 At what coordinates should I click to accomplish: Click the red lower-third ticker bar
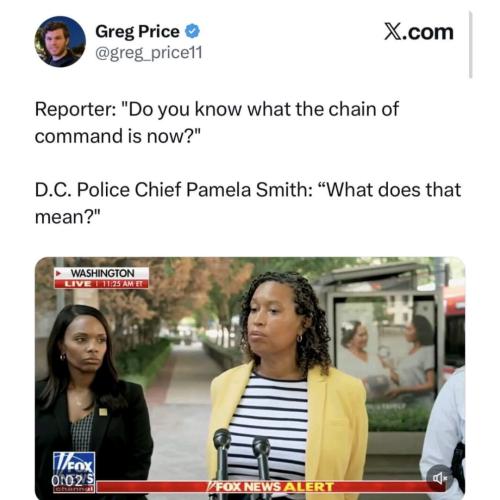pos(270,487)
